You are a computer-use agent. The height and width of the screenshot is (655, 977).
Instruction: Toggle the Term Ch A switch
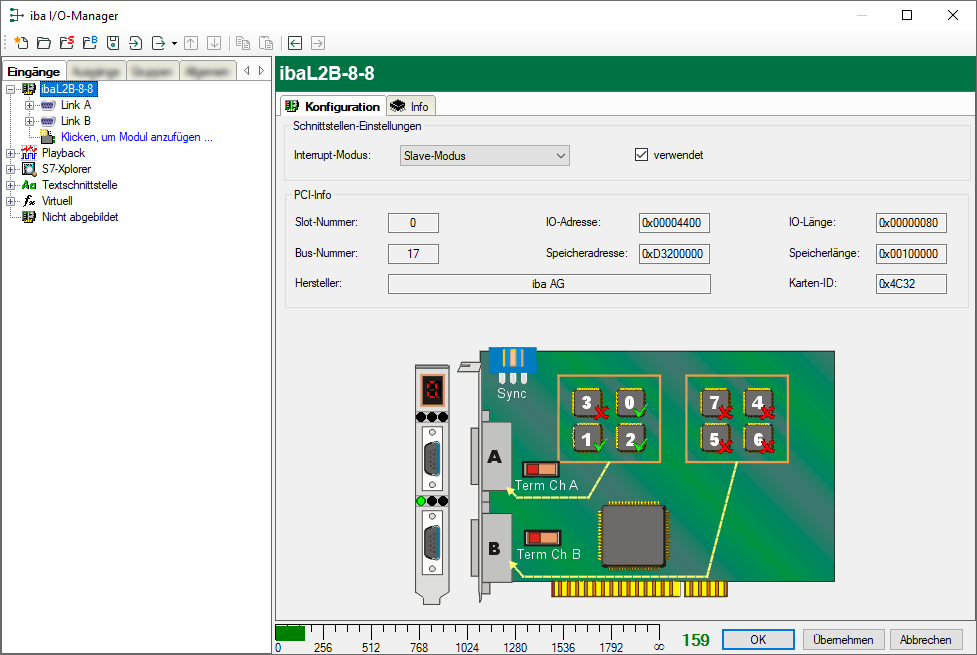542,468
